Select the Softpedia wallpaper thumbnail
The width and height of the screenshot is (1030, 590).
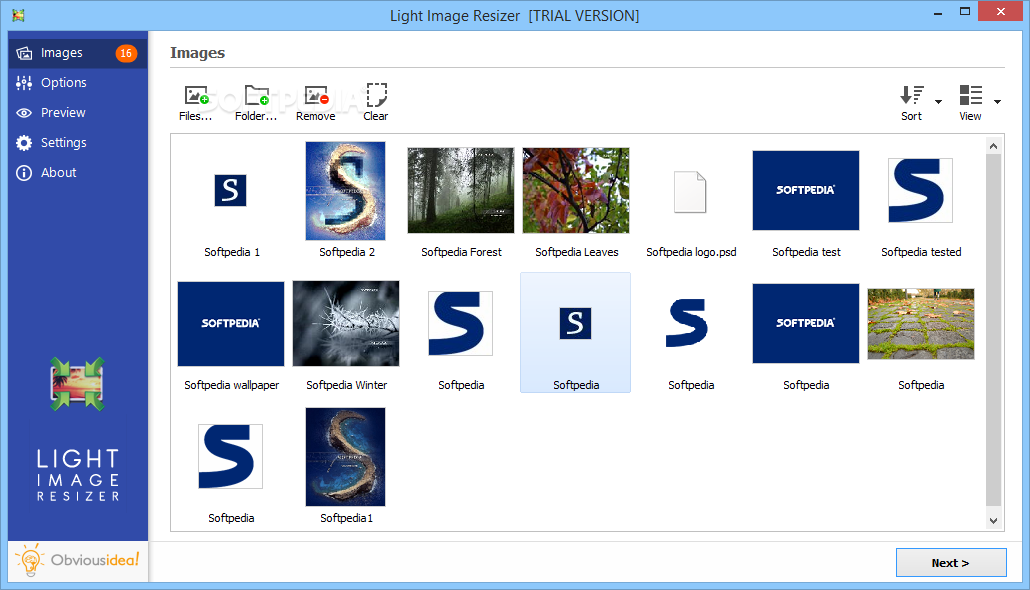click(231, 324)
